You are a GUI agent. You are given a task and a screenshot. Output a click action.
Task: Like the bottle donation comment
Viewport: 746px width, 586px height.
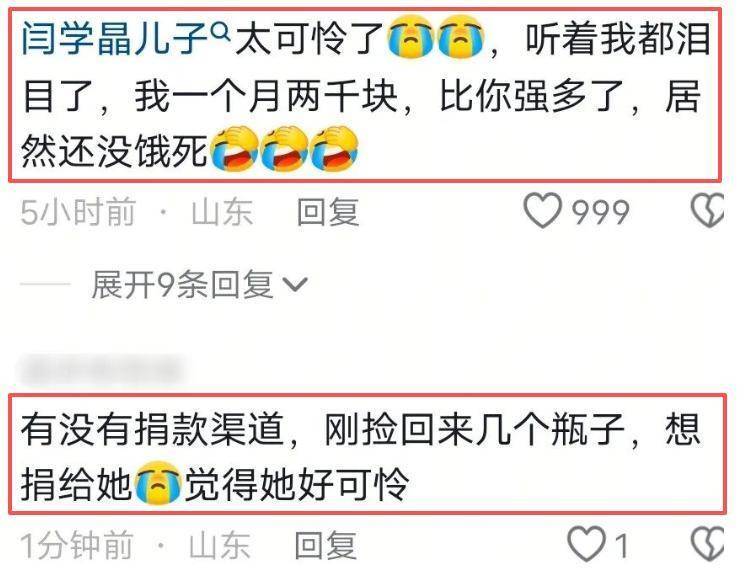click(x=587, y=544)
